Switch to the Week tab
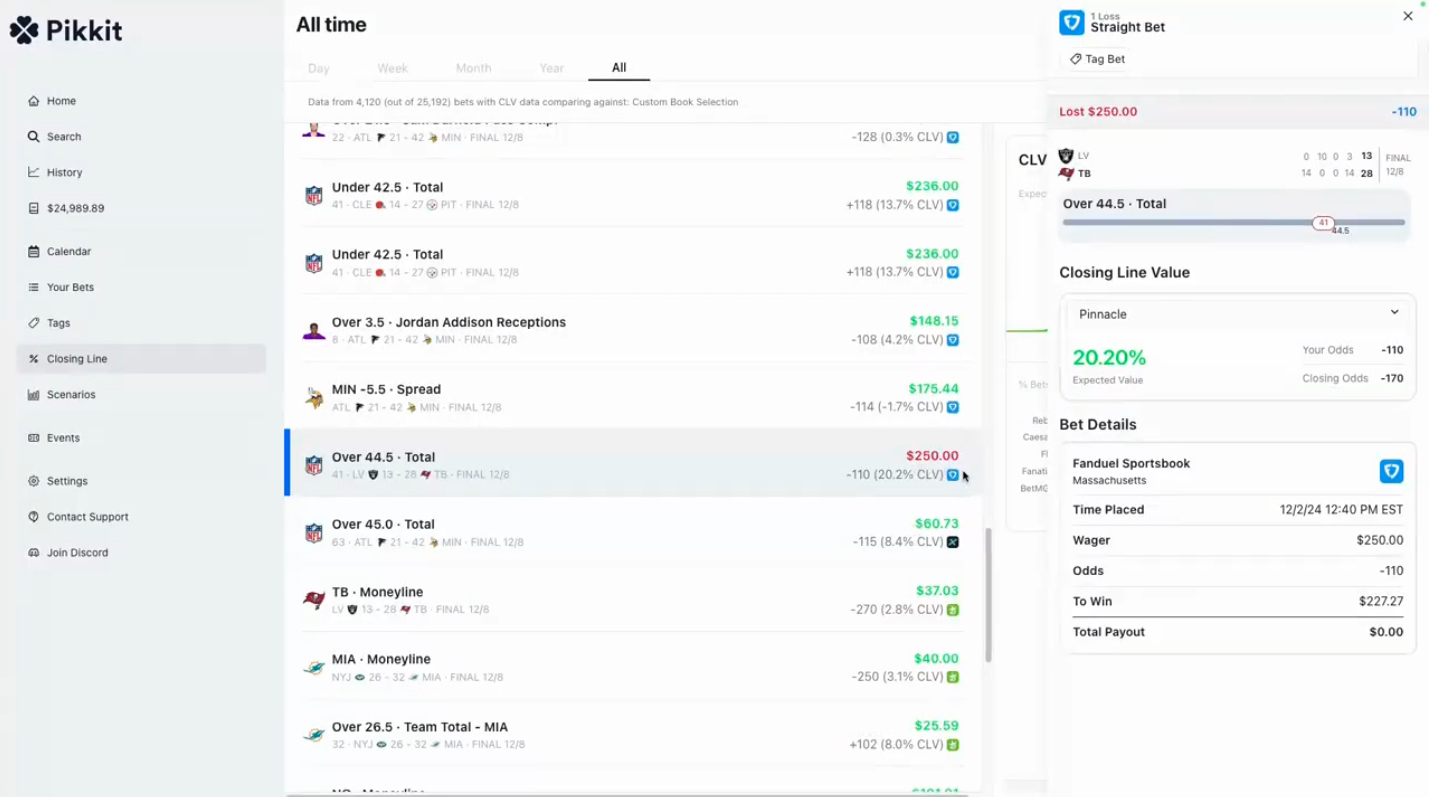Image resolution: width=1429 pixels, height=797 pixels. (392, 68)
